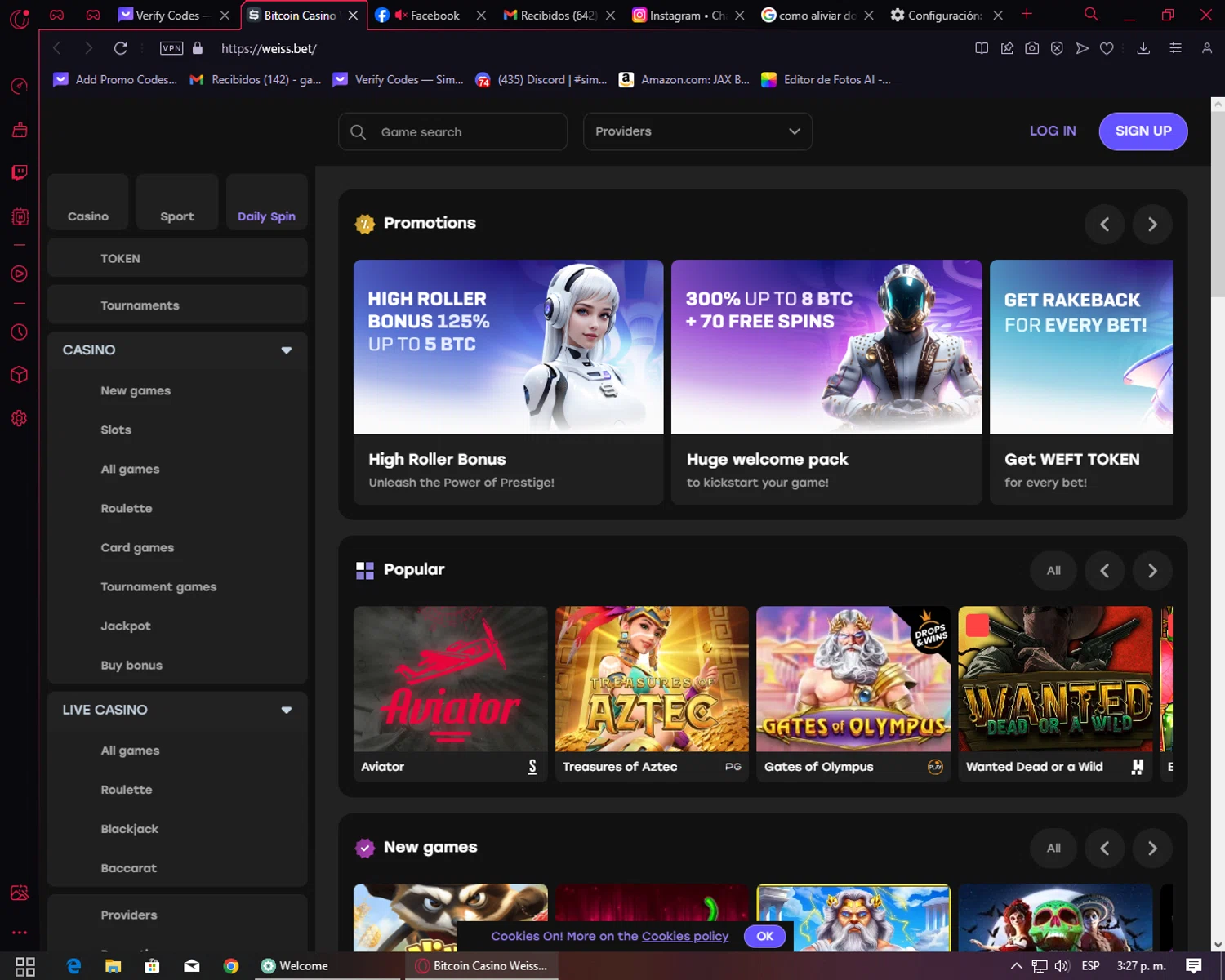The height and width of the screenshot is (980, 1225).
Task: Reload the weiss.bet page
Action: (120, 48)
